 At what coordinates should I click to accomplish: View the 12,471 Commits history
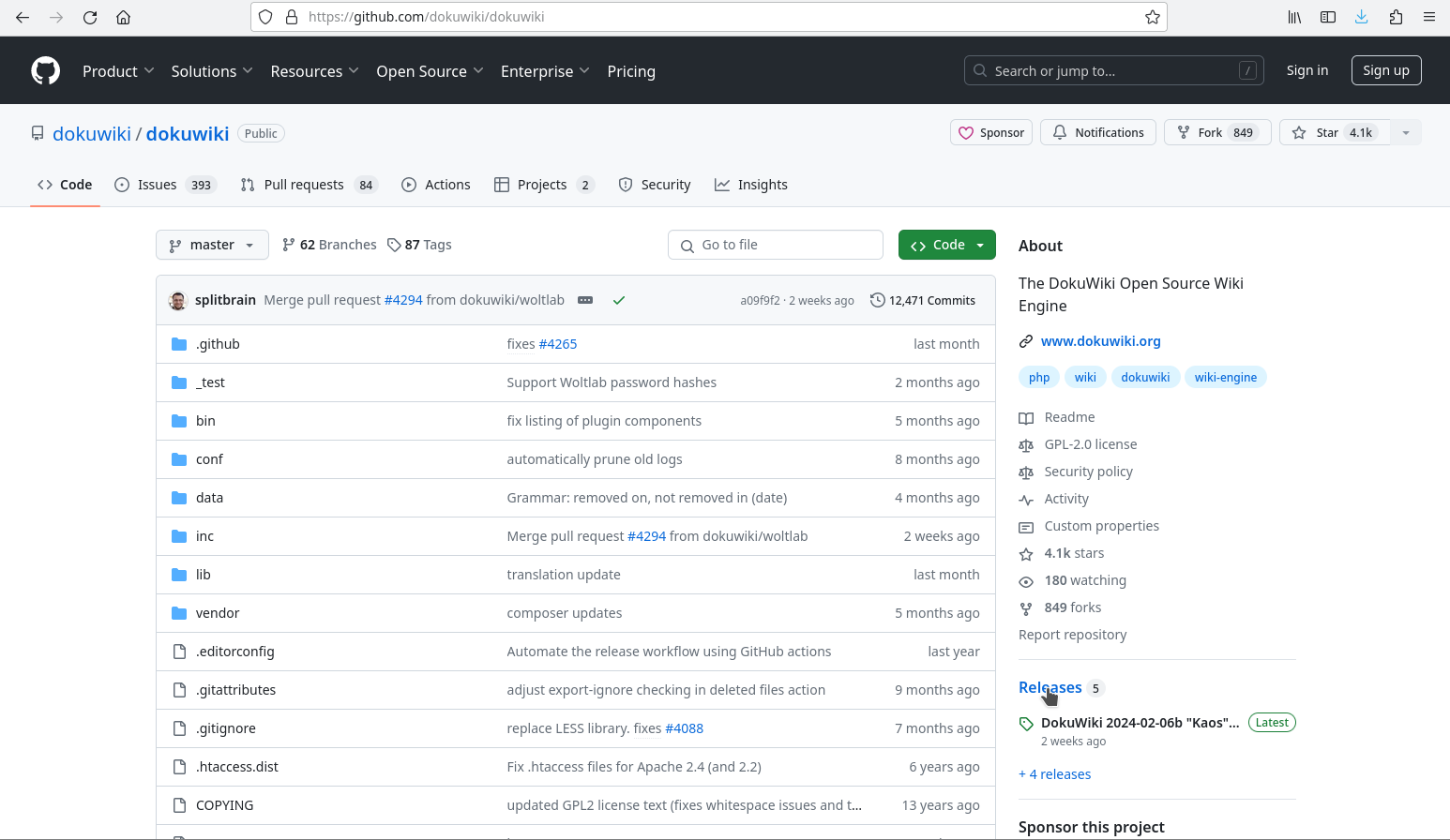point(923,301)
